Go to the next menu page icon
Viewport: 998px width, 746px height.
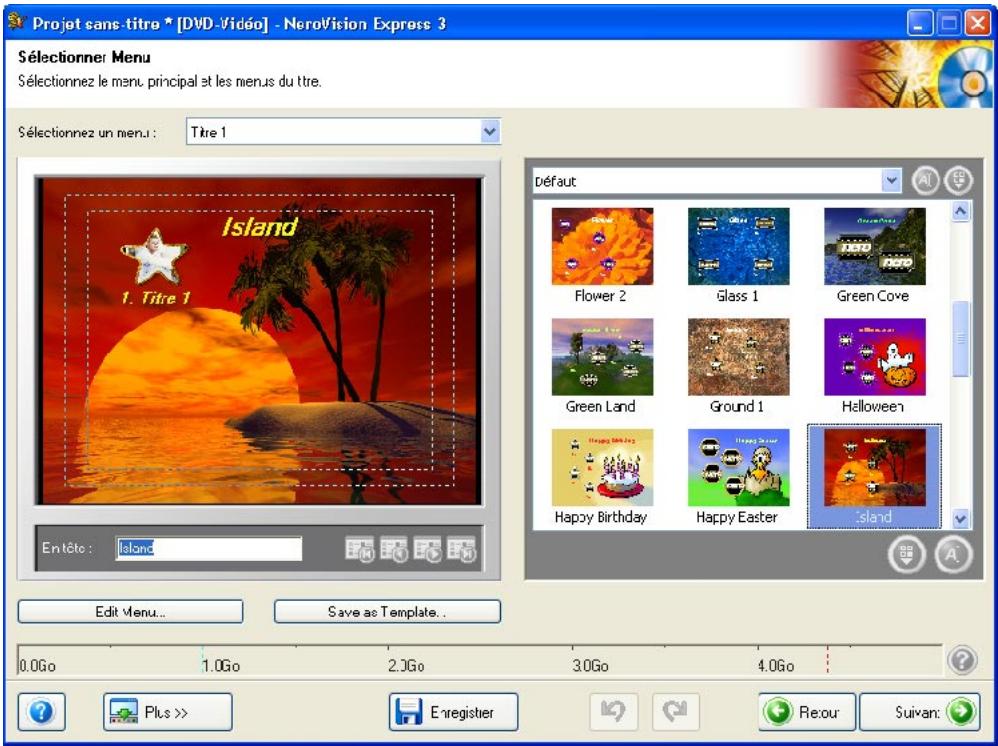426,550
